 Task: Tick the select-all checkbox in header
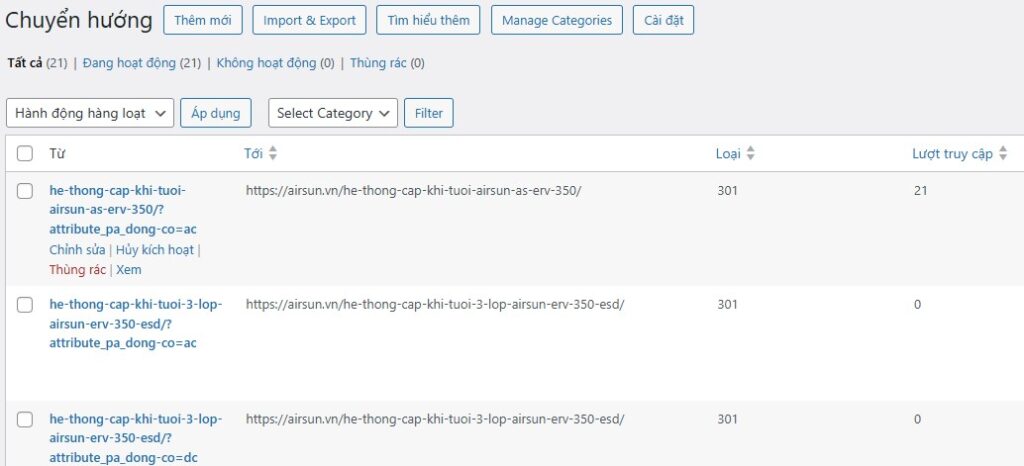pos(25,154)
